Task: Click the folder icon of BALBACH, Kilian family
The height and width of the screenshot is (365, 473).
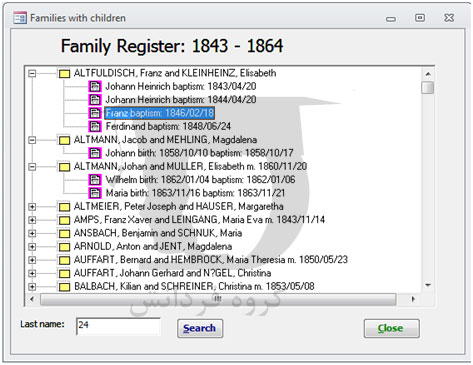Action: click(64, 287)
